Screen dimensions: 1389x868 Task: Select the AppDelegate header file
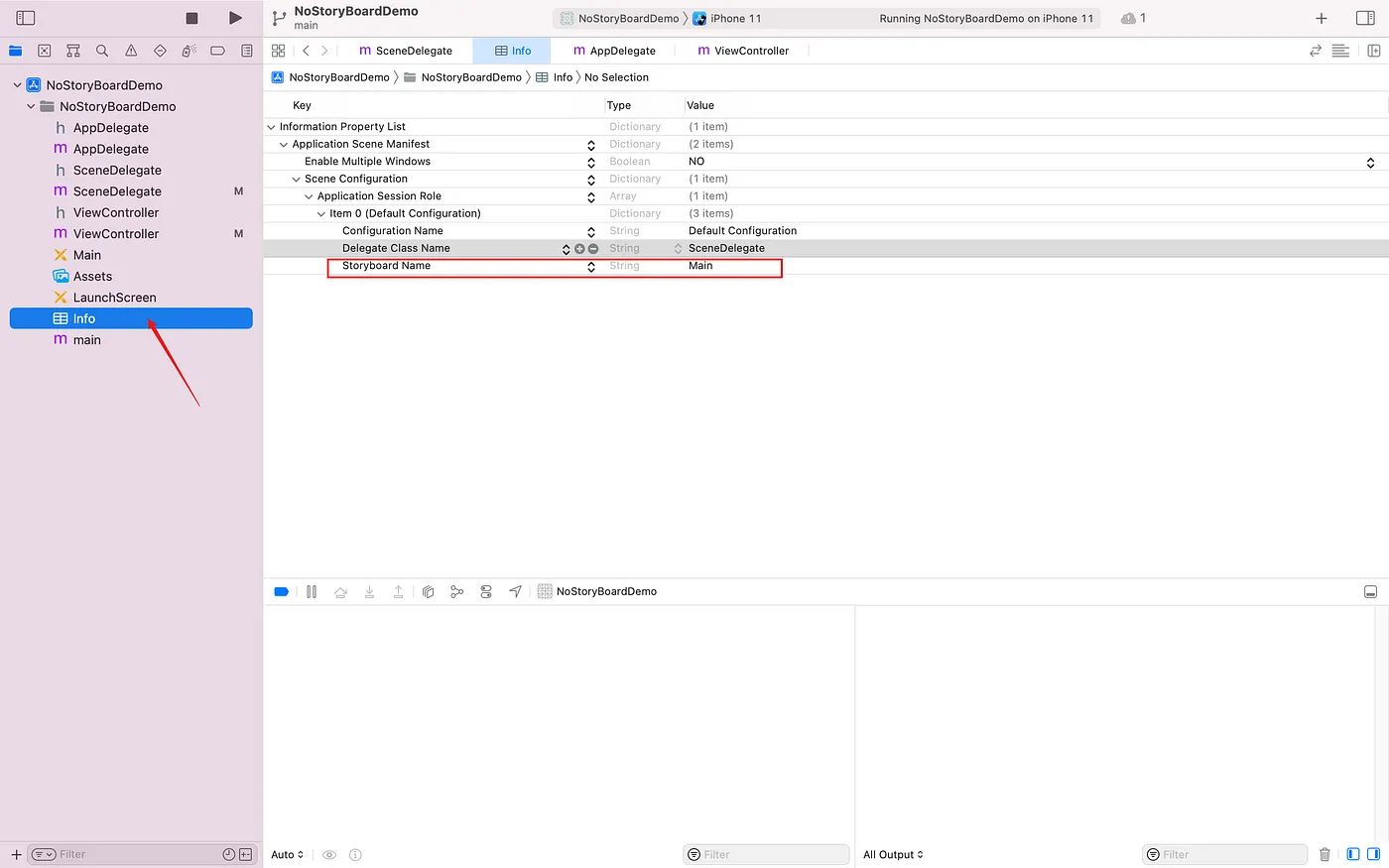point(110,128)
